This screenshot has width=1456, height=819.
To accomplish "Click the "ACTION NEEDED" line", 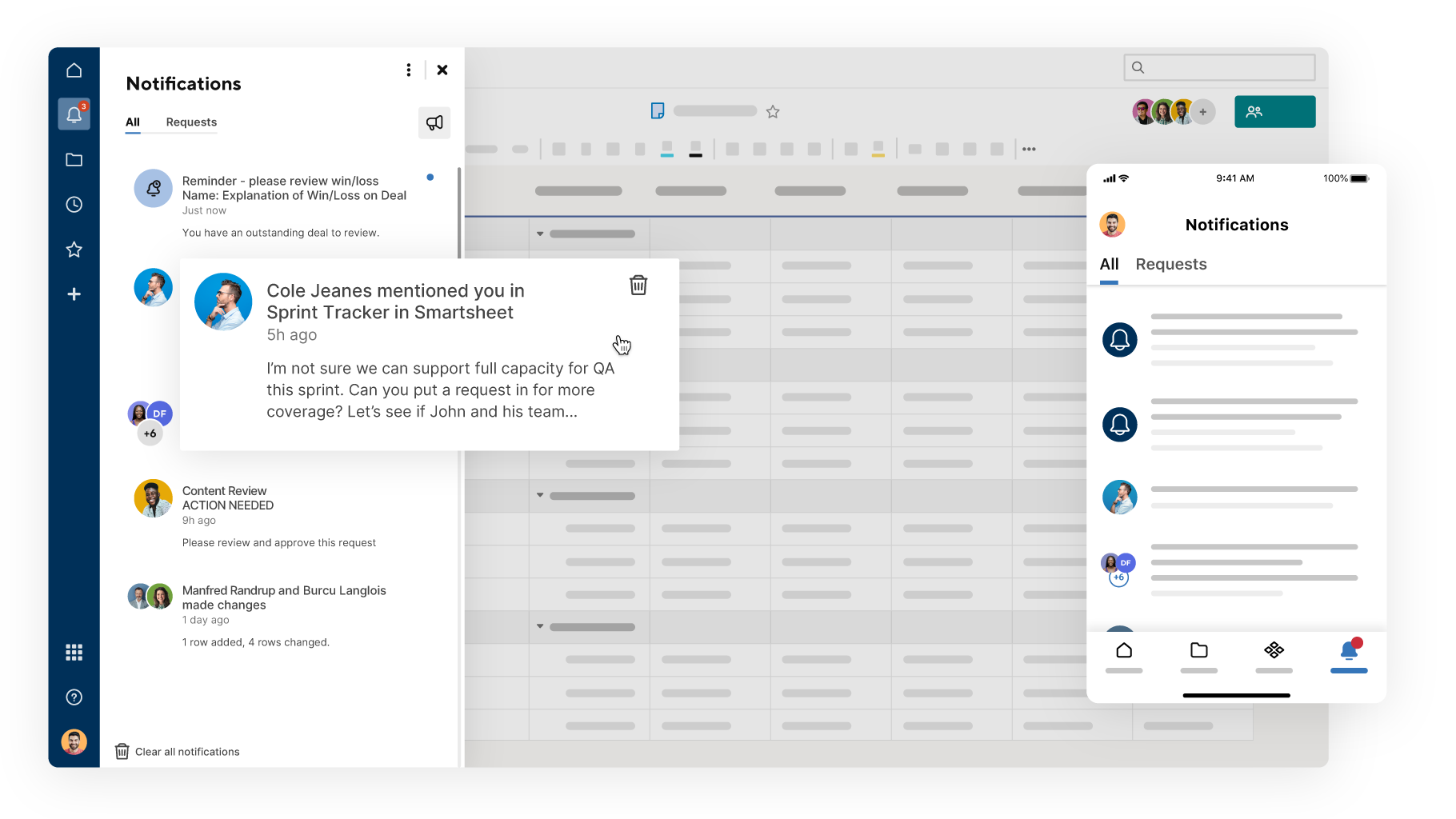I will [228, 505].
